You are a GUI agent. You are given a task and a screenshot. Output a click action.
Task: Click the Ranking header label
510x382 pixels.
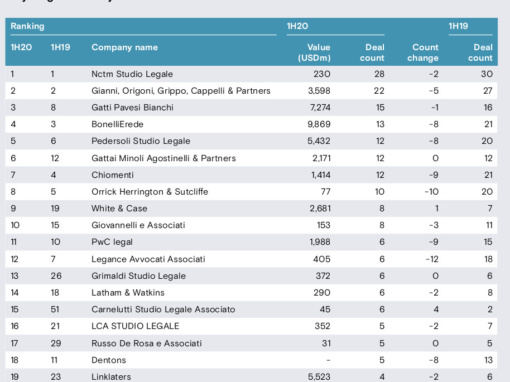tap(27, 26)
